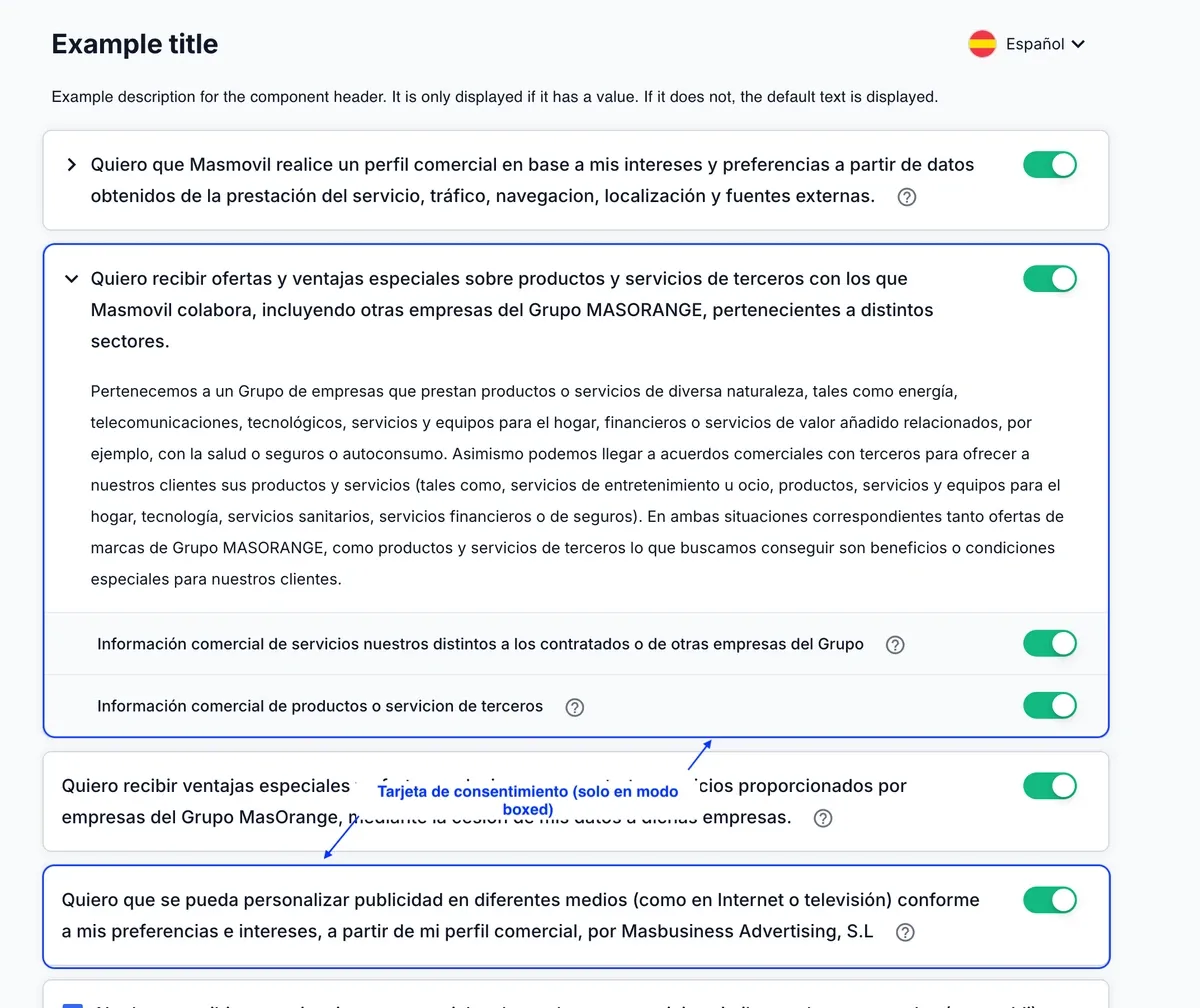Viewport: 1200px width, 1008px height.
Task: Check the partially visible checkbox at bottom
Action: click(x=73, y=1003)
